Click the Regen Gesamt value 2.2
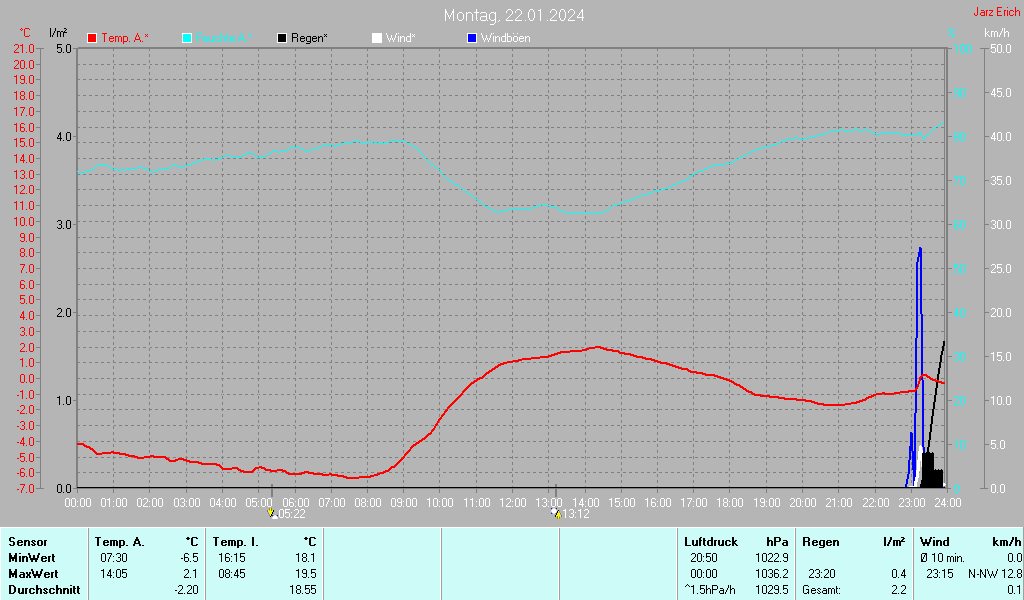This screenshot has width=1024, height=600. pyautogui.click(x=897, y=590)
